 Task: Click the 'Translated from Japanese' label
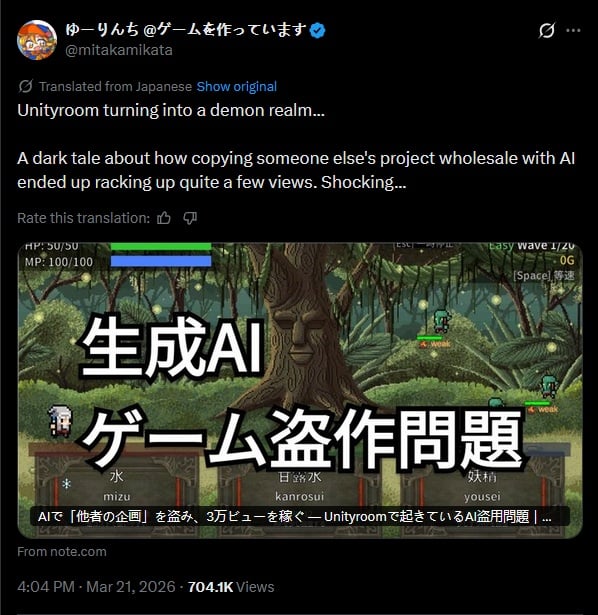click(115, 86)
